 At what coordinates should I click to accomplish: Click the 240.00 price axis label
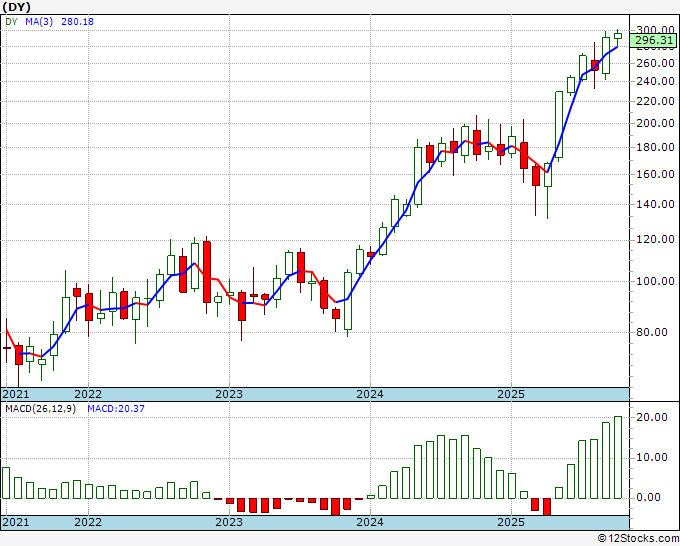pyautogui.click(x=655, y=81)
